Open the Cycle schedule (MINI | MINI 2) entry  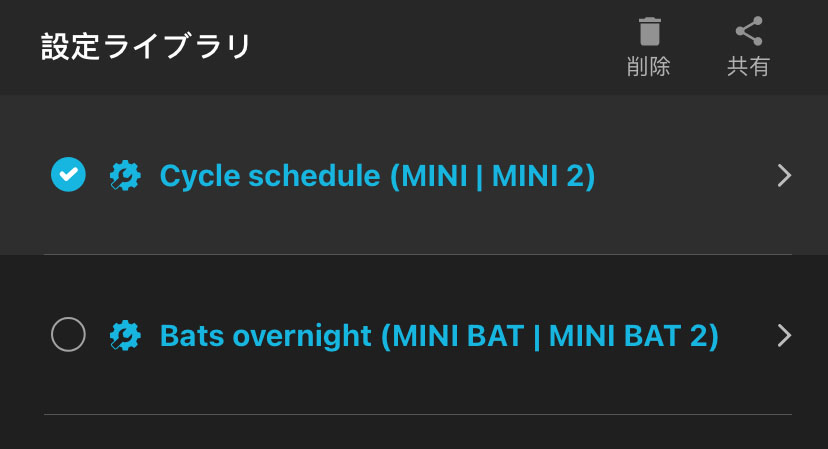[x=377, y=176]
